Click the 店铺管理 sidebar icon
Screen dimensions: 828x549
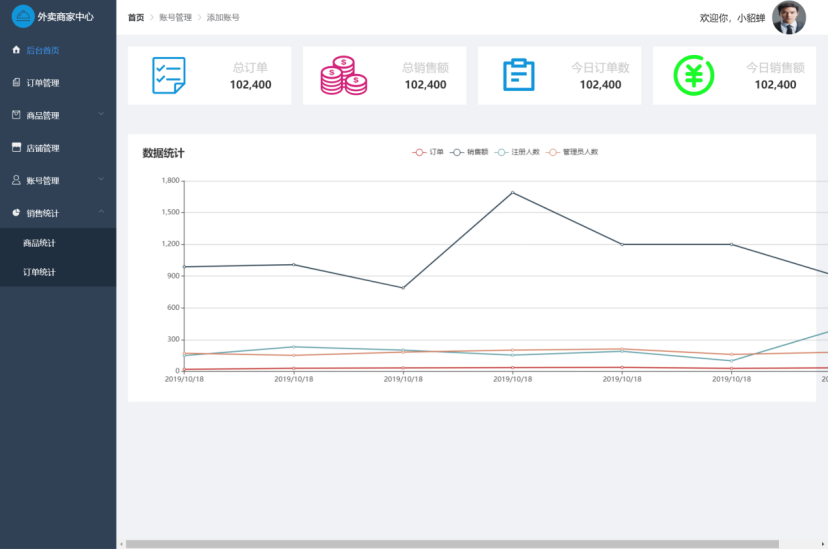[x=16, y=148]
